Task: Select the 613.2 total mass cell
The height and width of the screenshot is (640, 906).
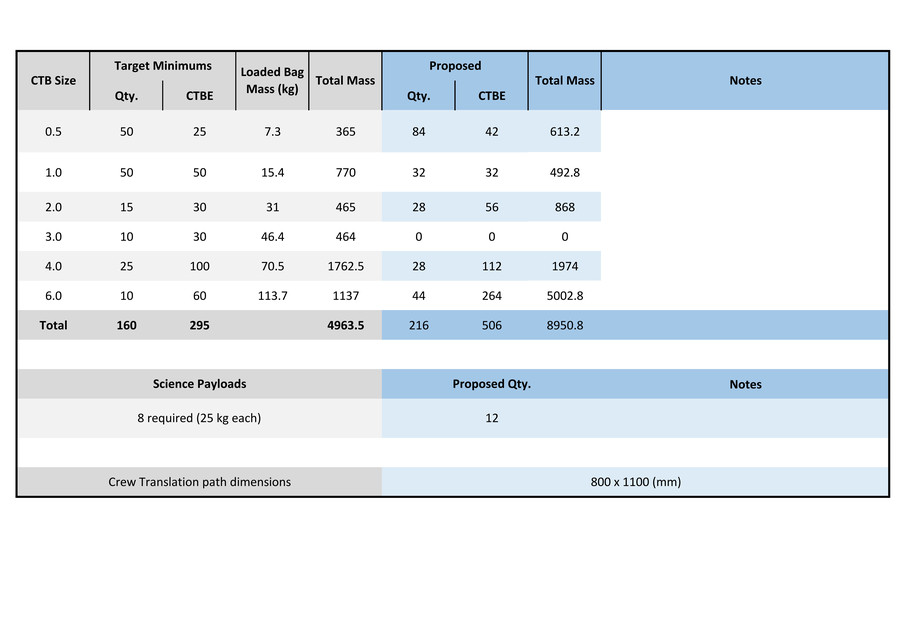Action: (565, 131)
